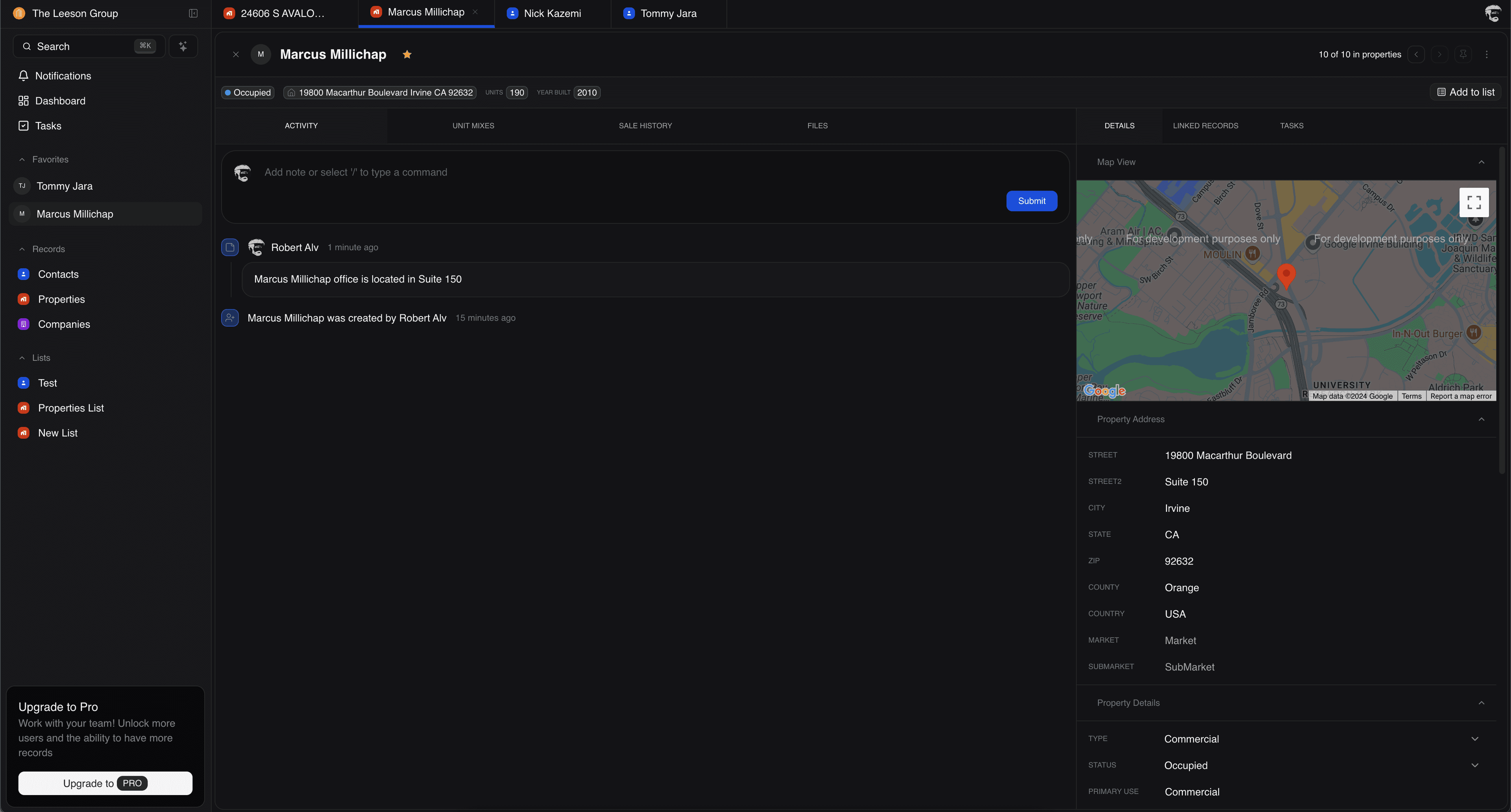Expand the map to fullscreen

pos(1474,202)
